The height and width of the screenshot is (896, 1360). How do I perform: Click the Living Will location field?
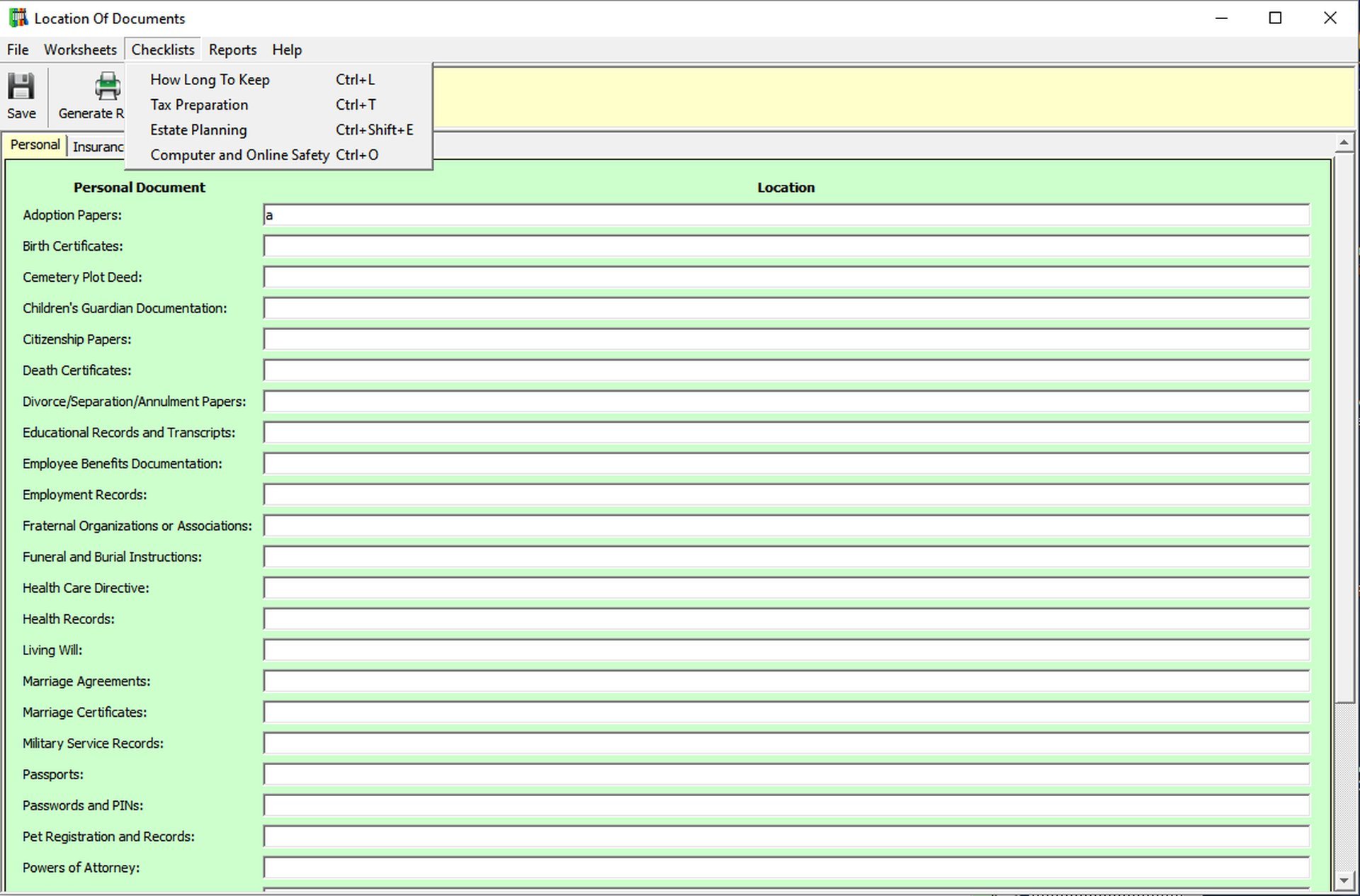[786, 650]
